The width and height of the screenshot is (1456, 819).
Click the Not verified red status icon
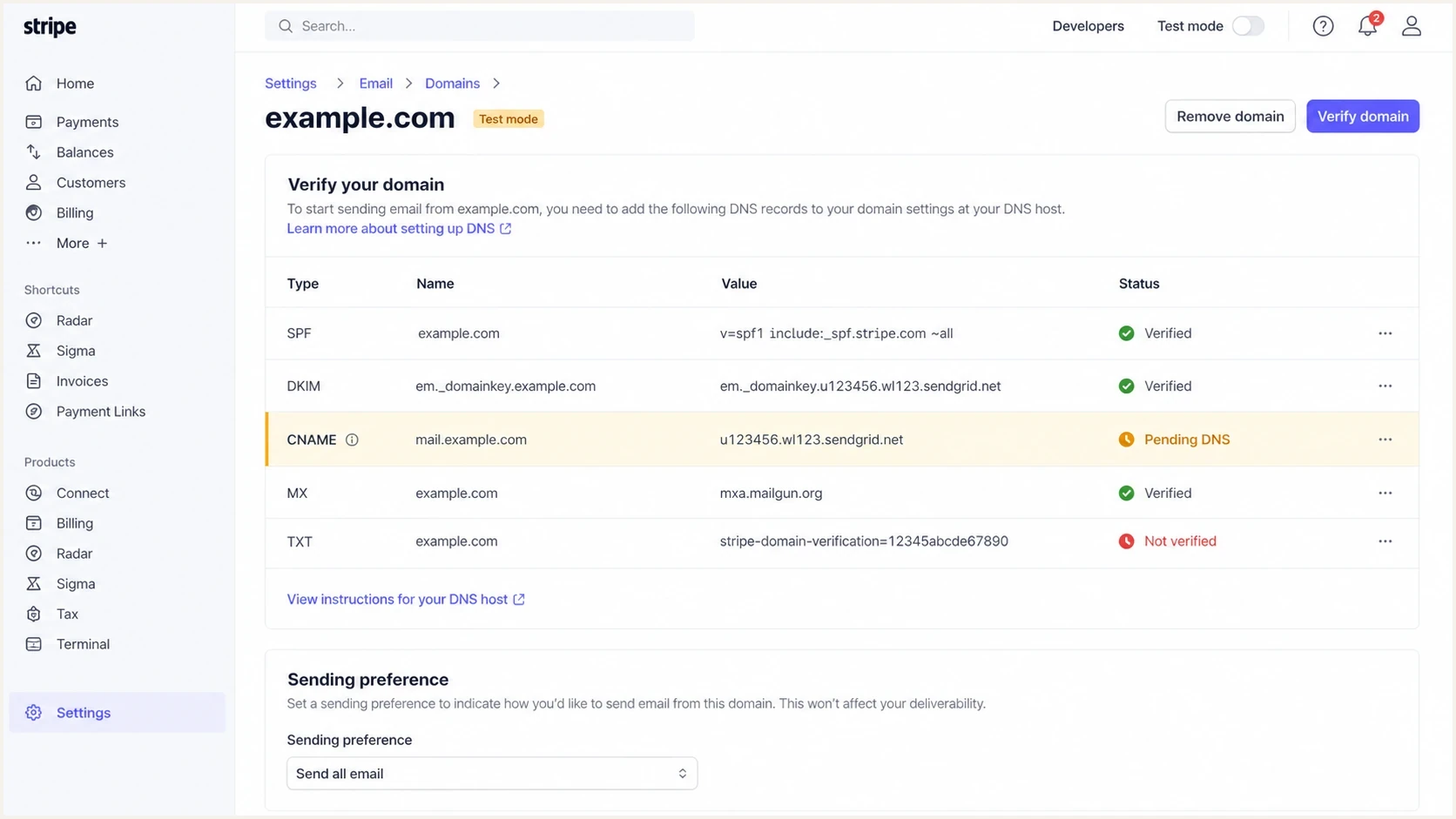[x=1126, y=541]
